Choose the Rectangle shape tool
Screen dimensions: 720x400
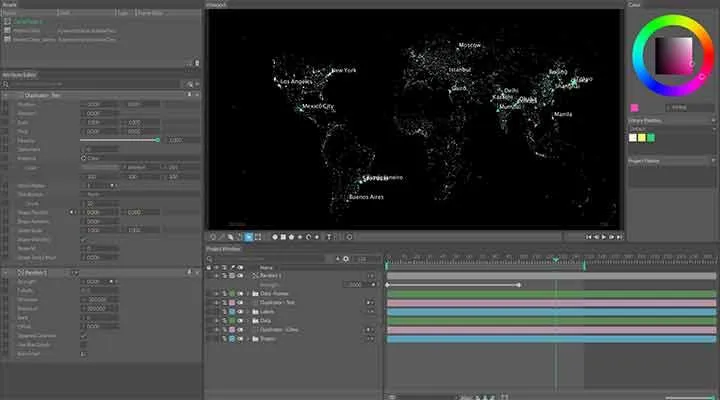click(283, 237)
